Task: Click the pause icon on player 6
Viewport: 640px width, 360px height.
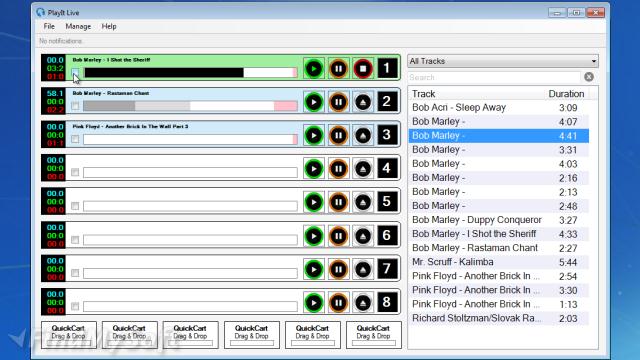Action: pos(338,236)
